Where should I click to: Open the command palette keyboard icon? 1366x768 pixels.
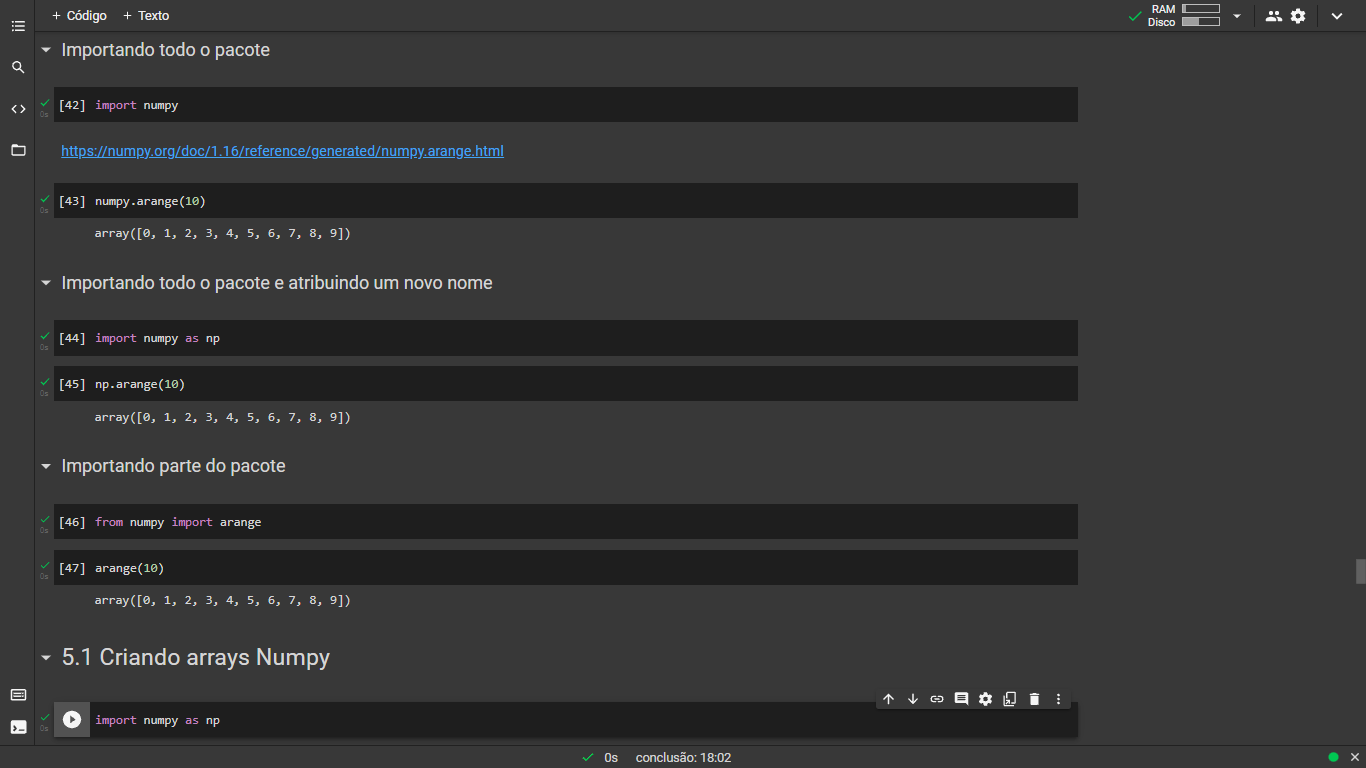18,695
